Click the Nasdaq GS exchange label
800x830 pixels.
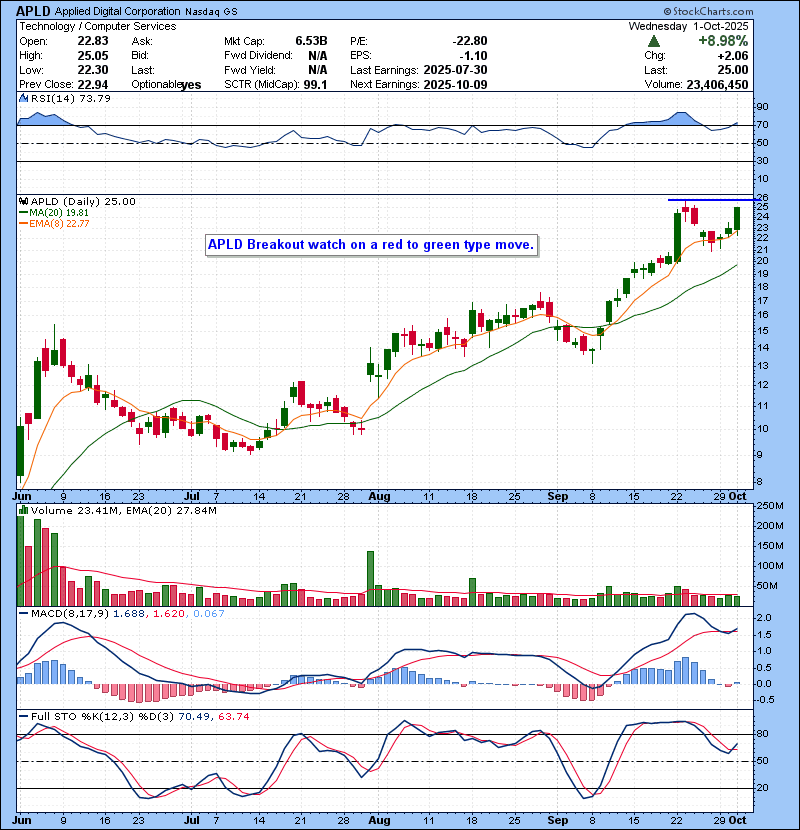(211, 11)
